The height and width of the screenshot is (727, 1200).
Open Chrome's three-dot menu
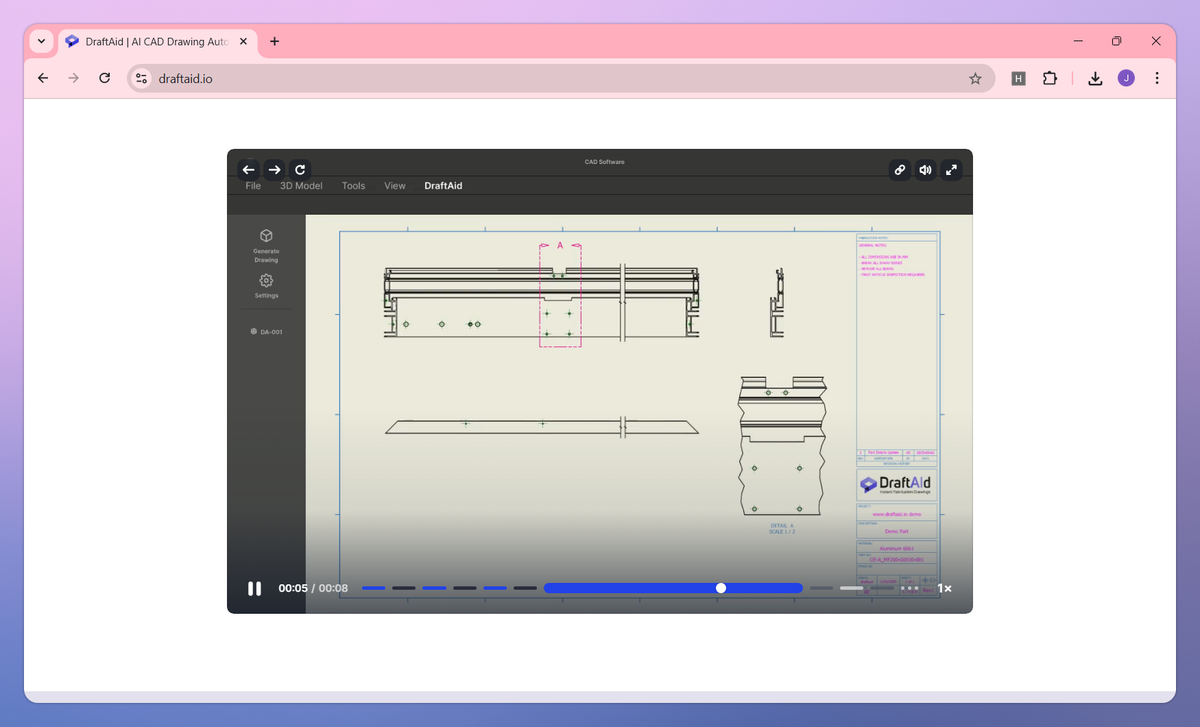[x=1157, y=77]
